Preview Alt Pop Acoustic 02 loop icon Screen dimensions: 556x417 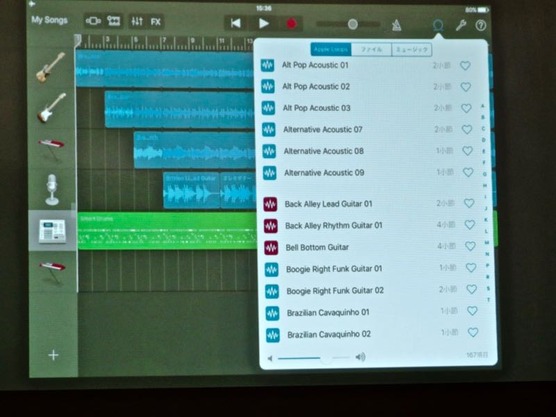click(268, 87)
